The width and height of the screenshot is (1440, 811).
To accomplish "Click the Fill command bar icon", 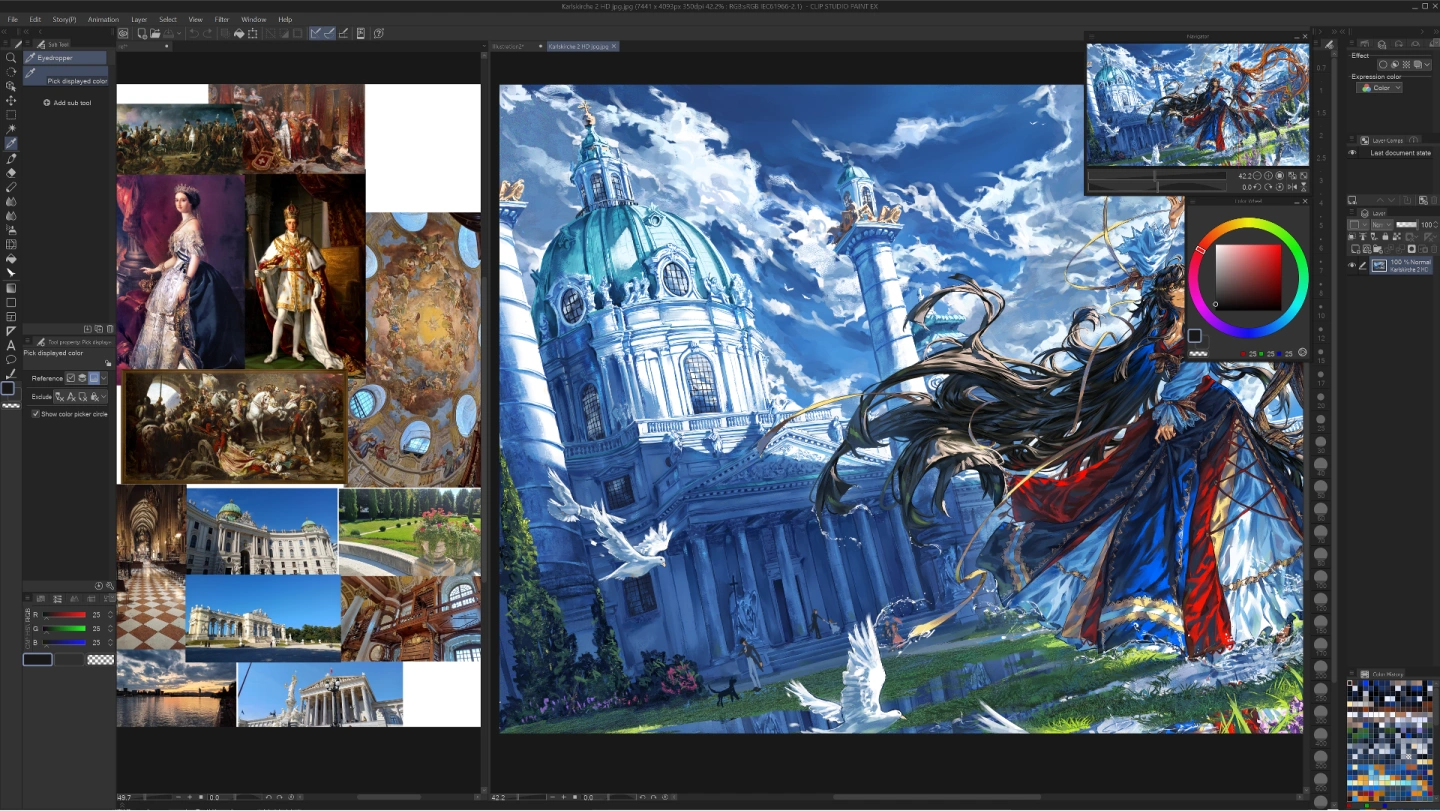I will (239, 33).
